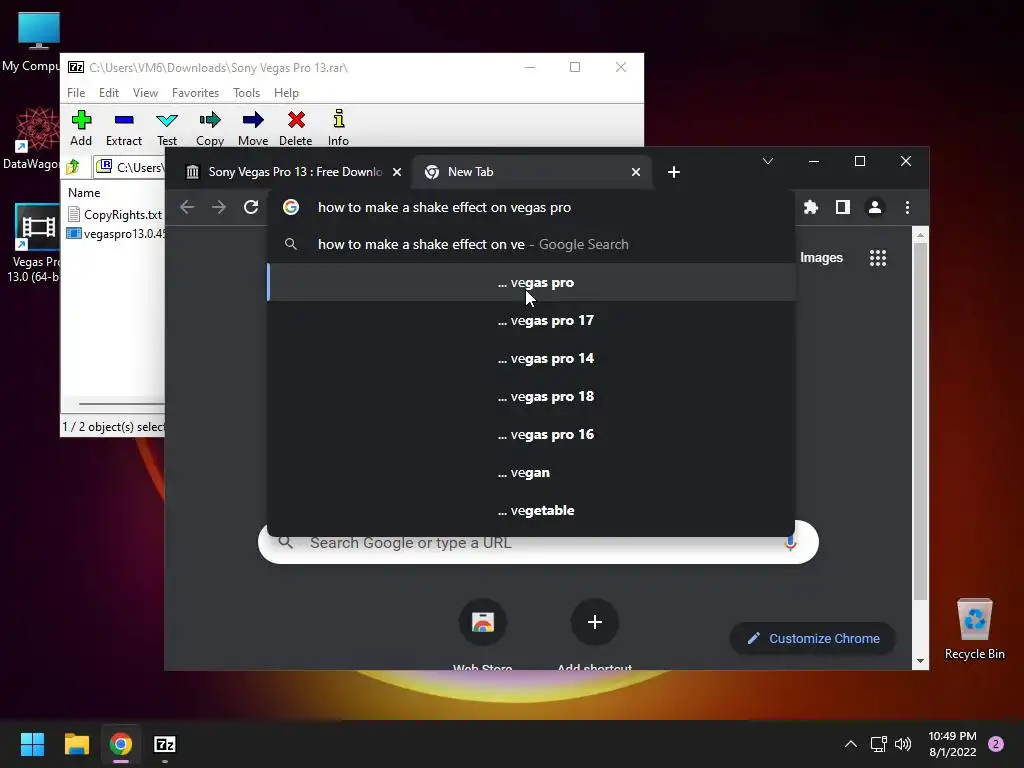
Task: Open Chrome tab search dropdown chevron
Action: 768,161
